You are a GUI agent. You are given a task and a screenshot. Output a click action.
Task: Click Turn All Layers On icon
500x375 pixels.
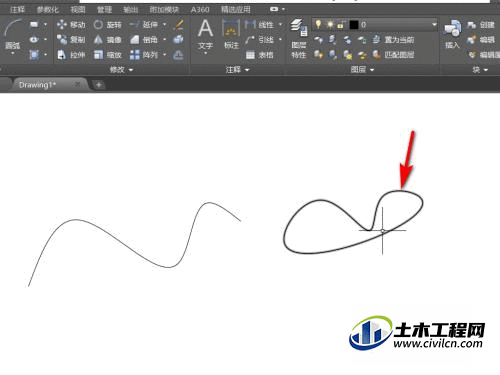point(318,55)
